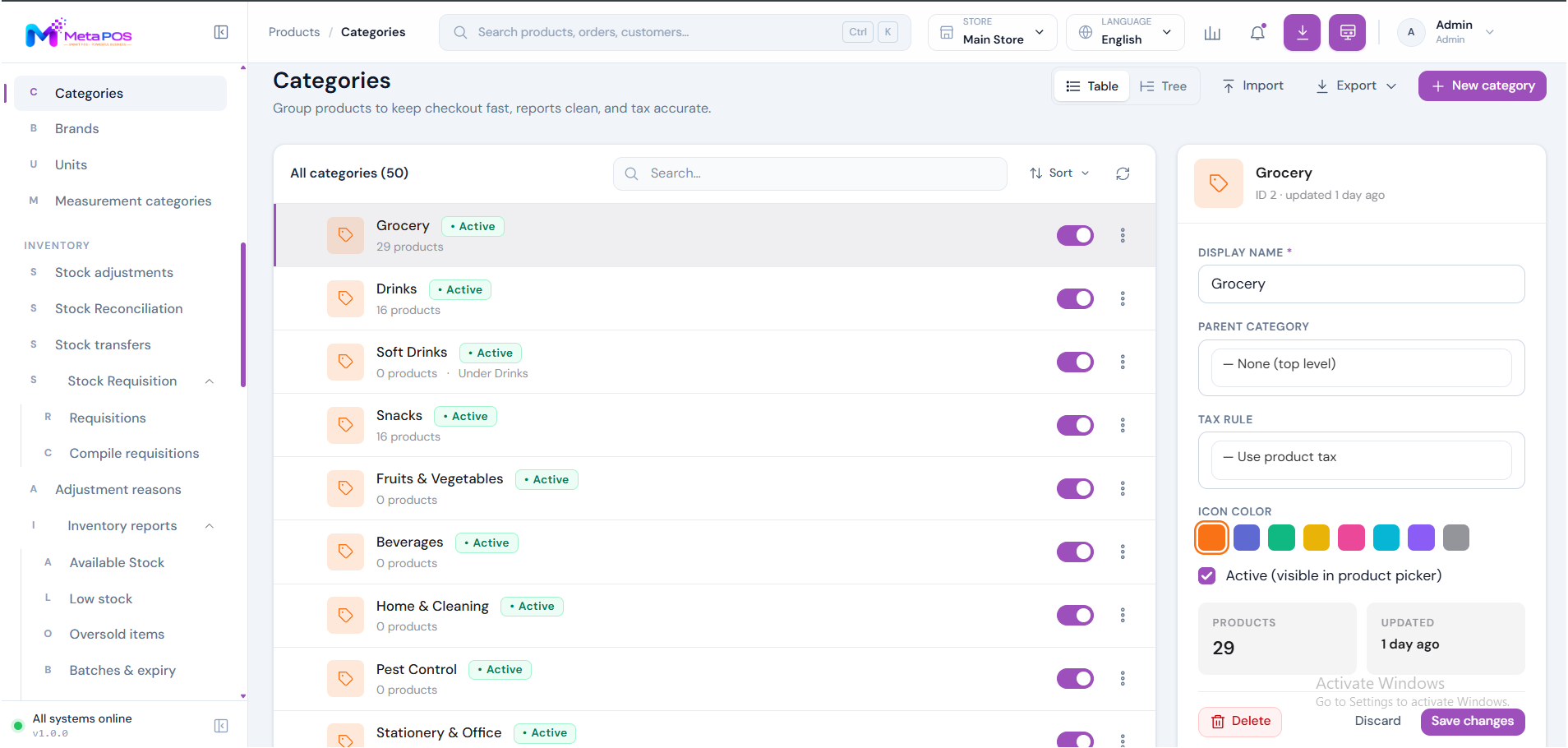
Task: Open more options for Soft Drinks row
Action: point(1123,362)
